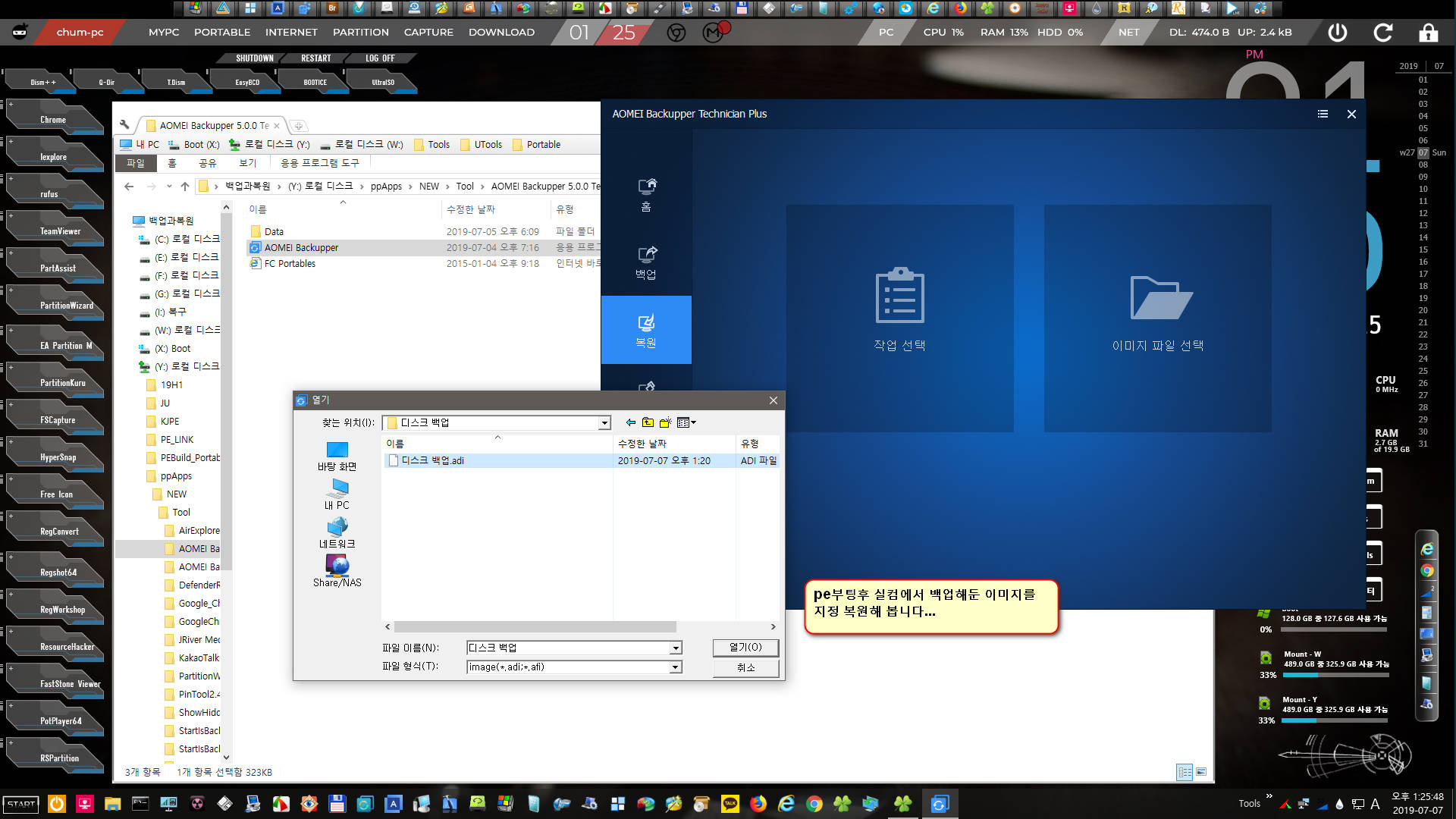Screen dimensions: 1456x819
Task: Open the 보기 tab in Explorer ribbon
Action: pyautogui.click(x=247, y=163)
